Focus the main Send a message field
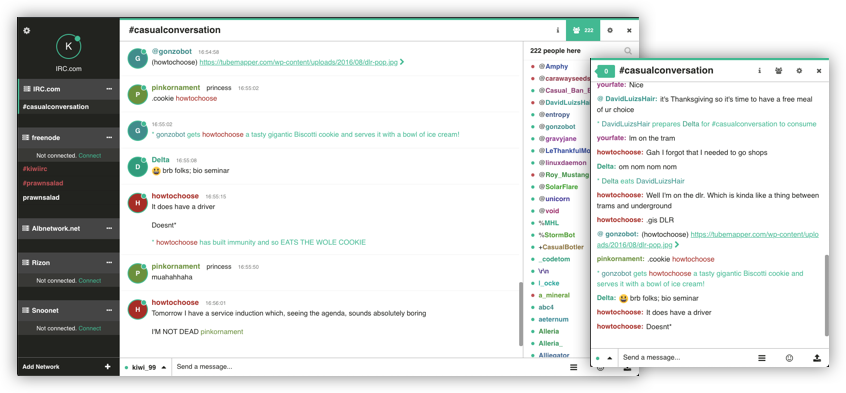Image resolution: width=846 pixels, height=393 pixels. pyautogui.click(x=368, y=367)
